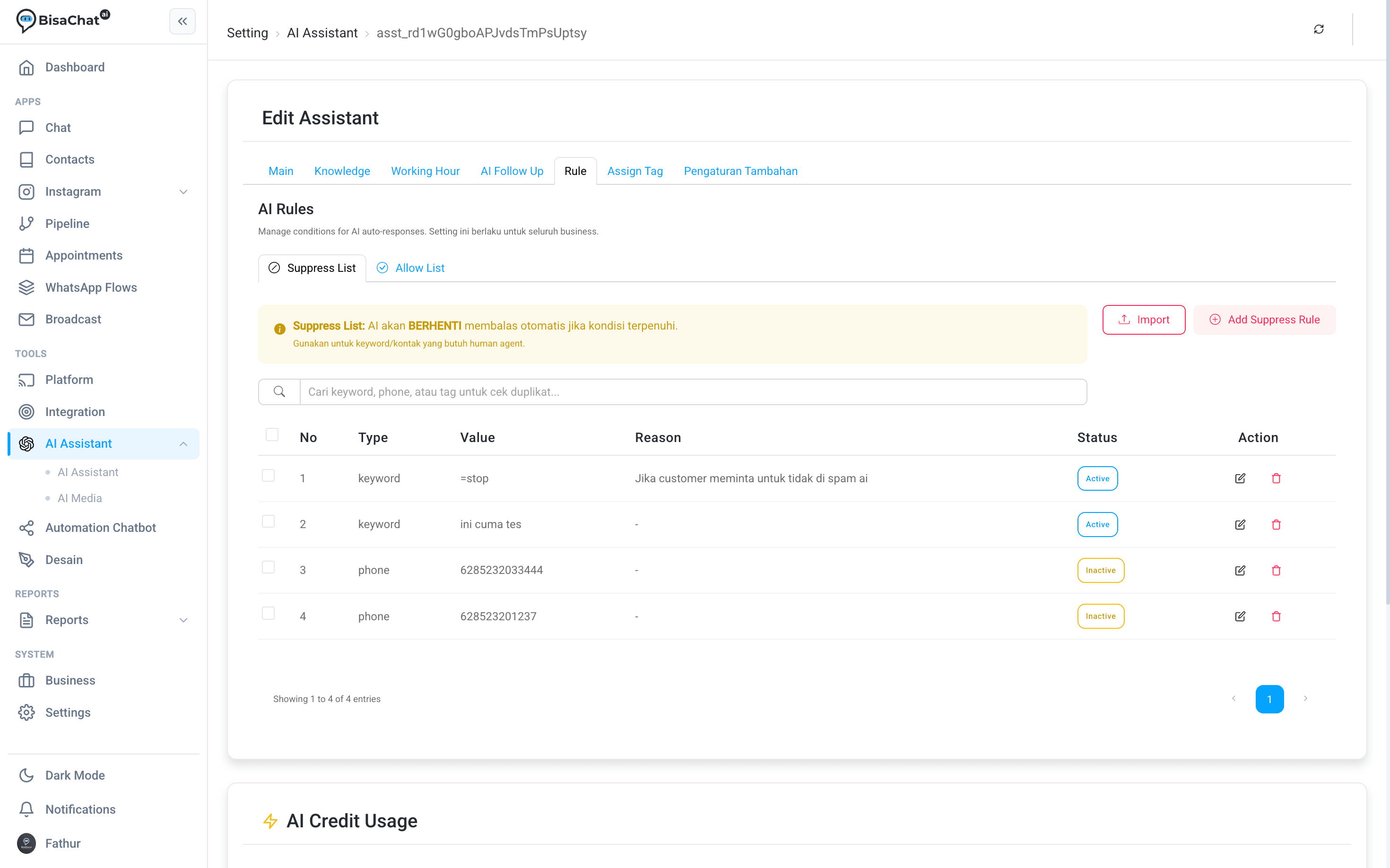Open Automation Chatbot in sidebar
The image size is (1390, 868).
coord(104,528)
